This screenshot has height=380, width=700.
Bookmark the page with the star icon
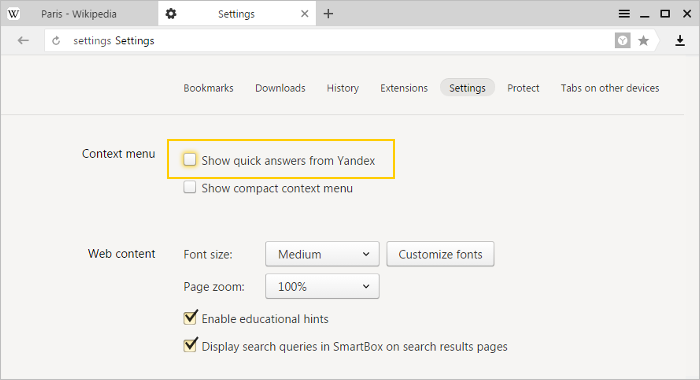pyautogui.click(x=643, y=41)
